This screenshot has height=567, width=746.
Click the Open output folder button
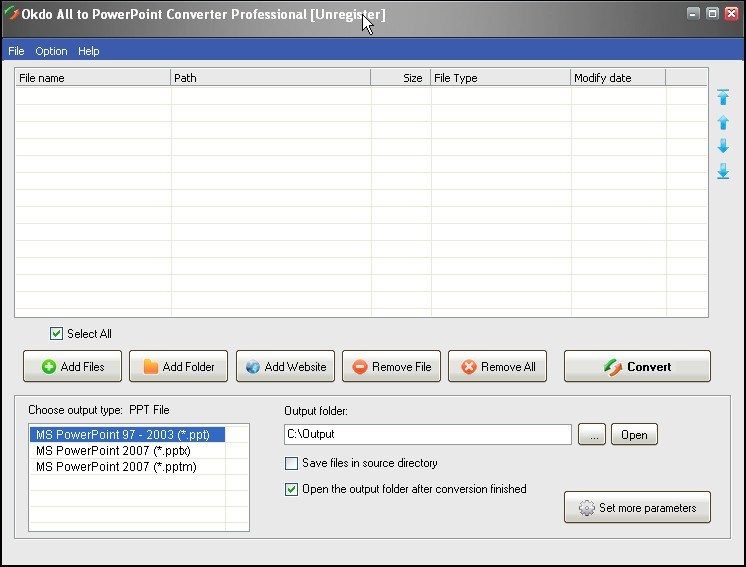[634, 434]
